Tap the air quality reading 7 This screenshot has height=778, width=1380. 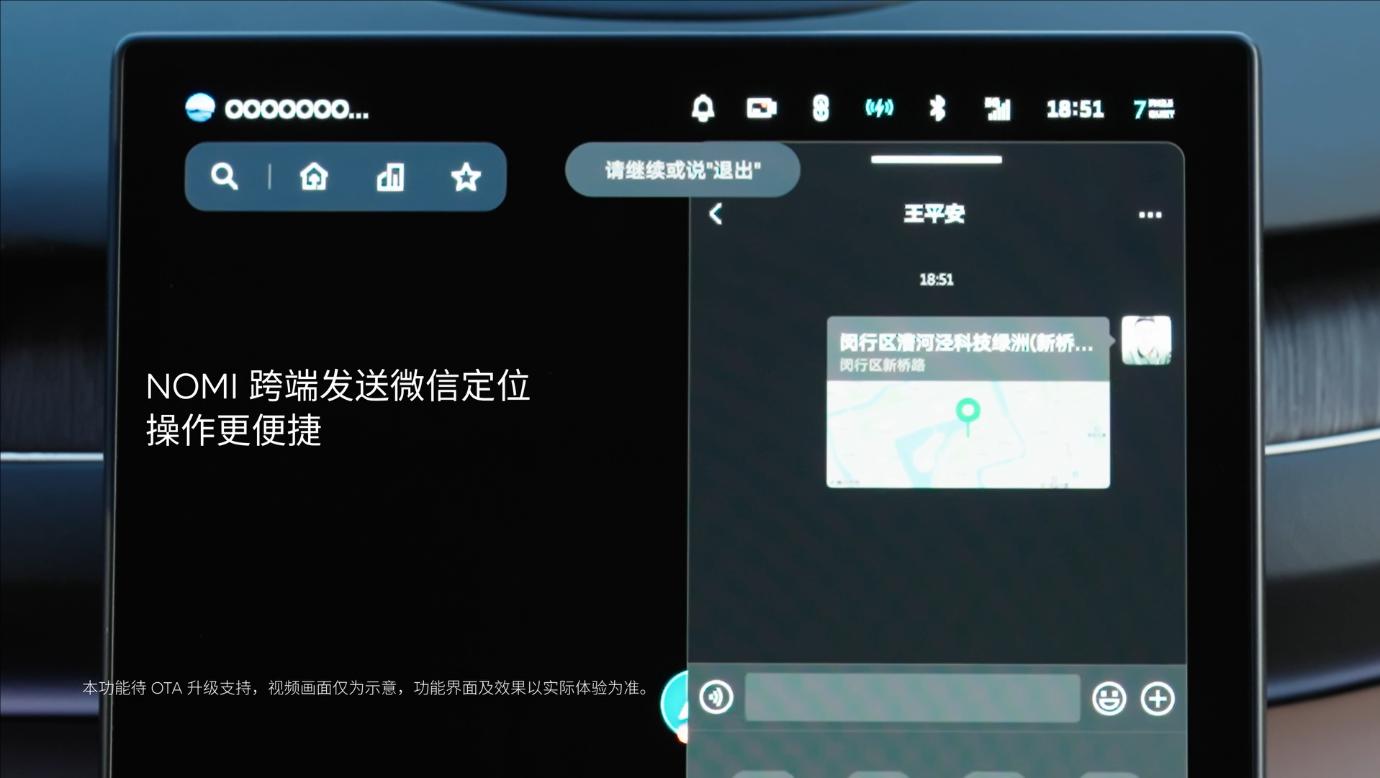(x=1153, y=109)
